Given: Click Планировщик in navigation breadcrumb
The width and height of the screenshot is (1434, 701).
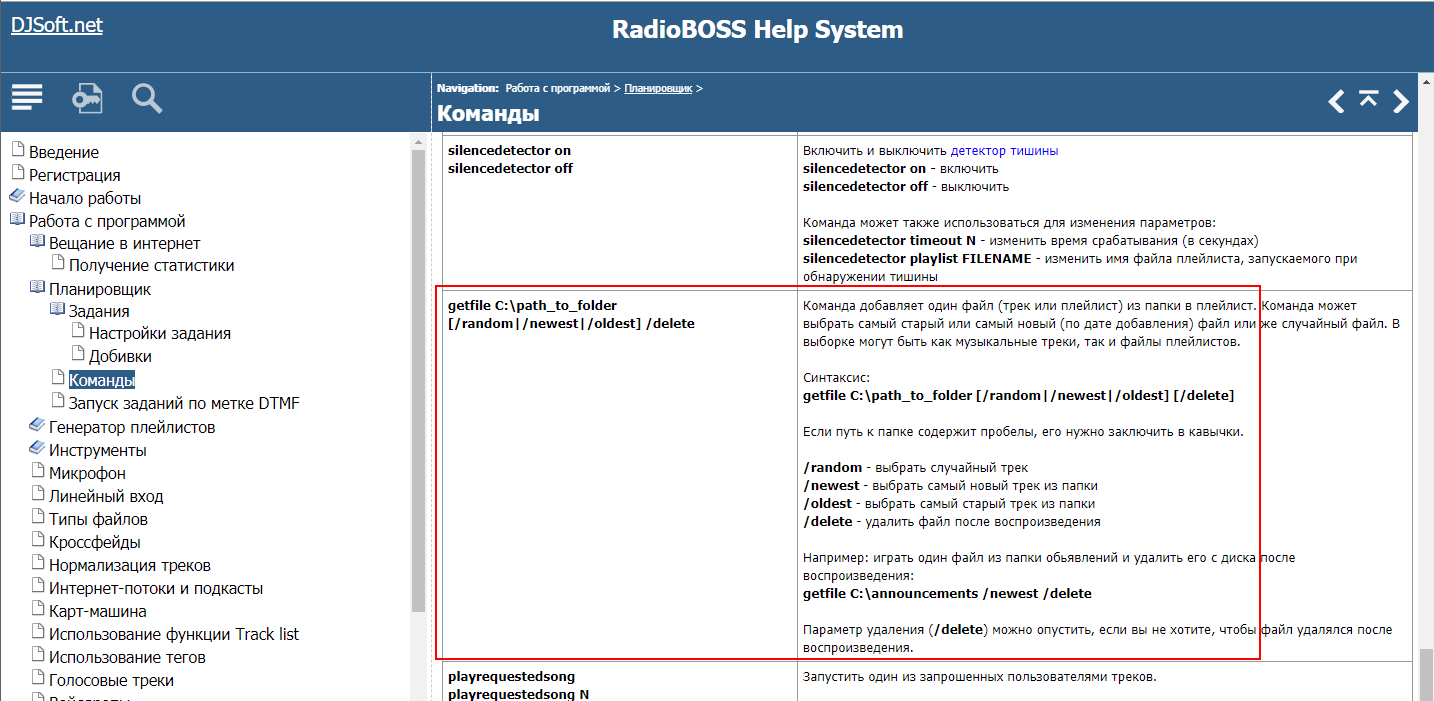Looking at the screenshot, I should tap(658, 88).
